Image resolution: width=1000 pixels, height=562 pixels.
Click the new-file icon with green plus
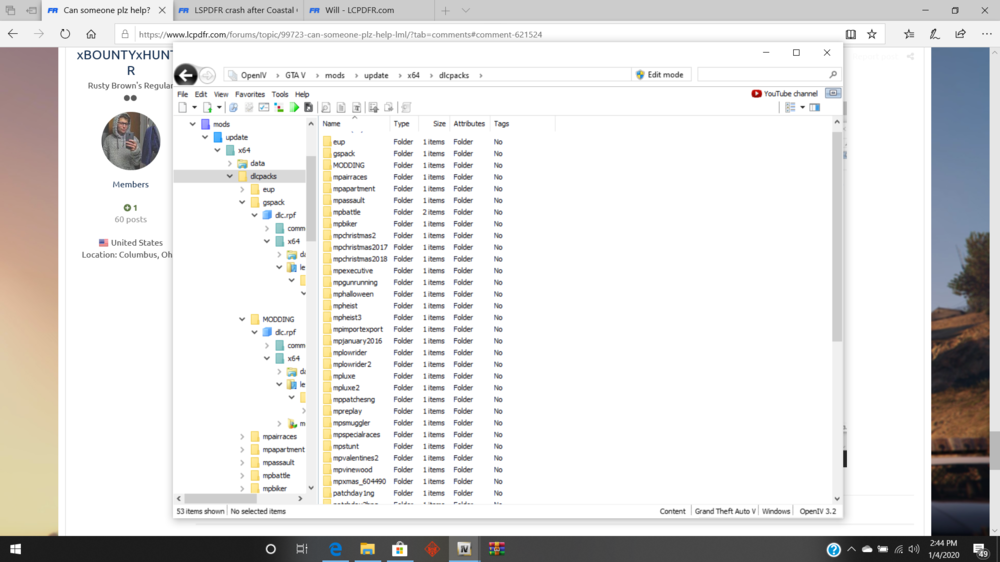pos(207,107)
